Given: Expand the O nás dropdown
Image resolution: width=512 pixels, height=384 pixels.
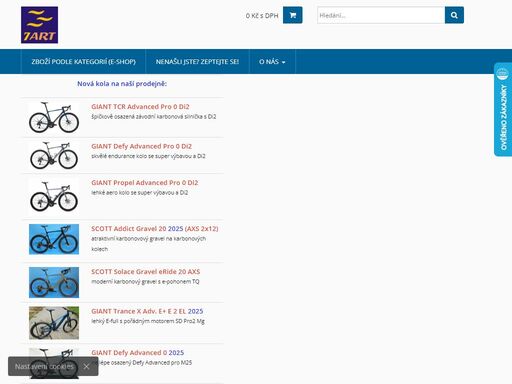Looking at the screenshot, I should coord(272,62).
